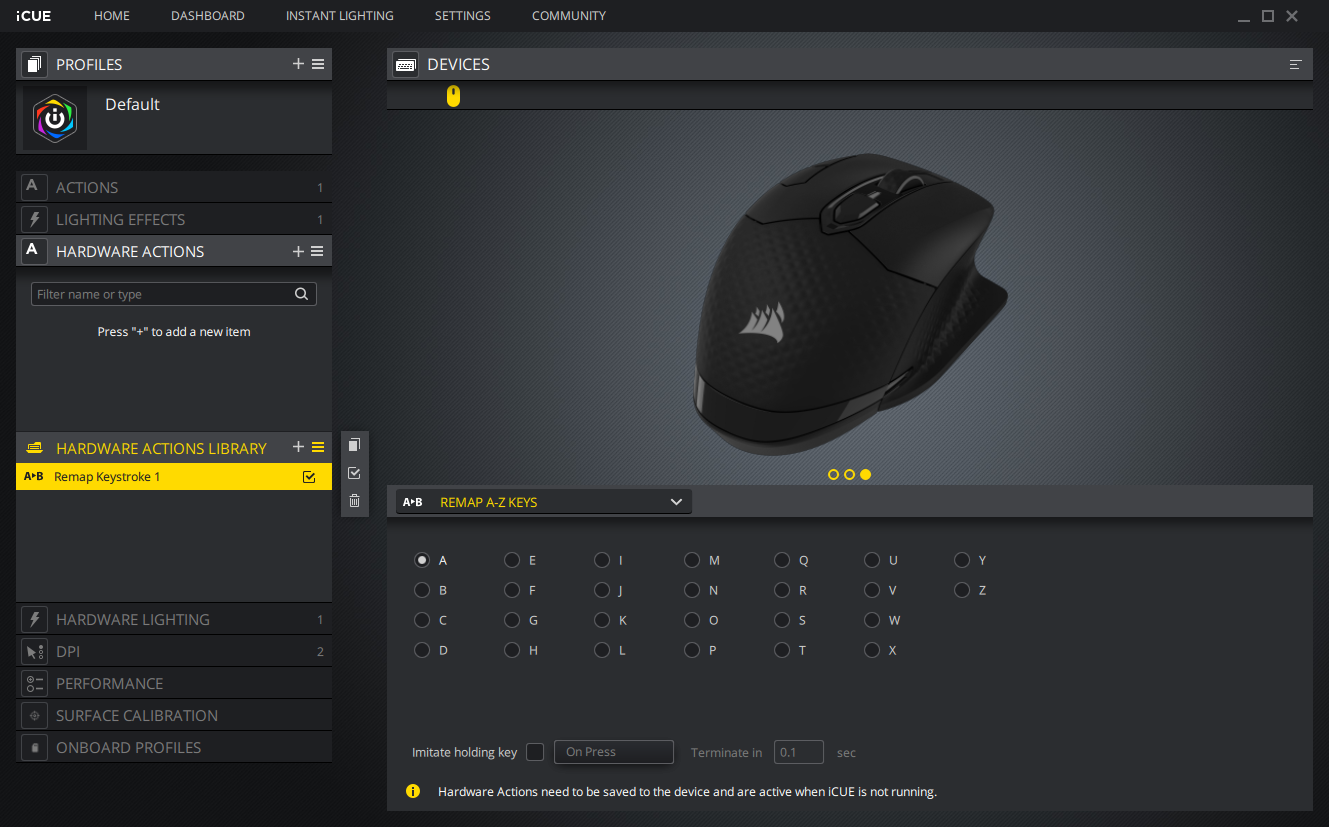Click the Performance sliders icon

(x=34, y=683)
